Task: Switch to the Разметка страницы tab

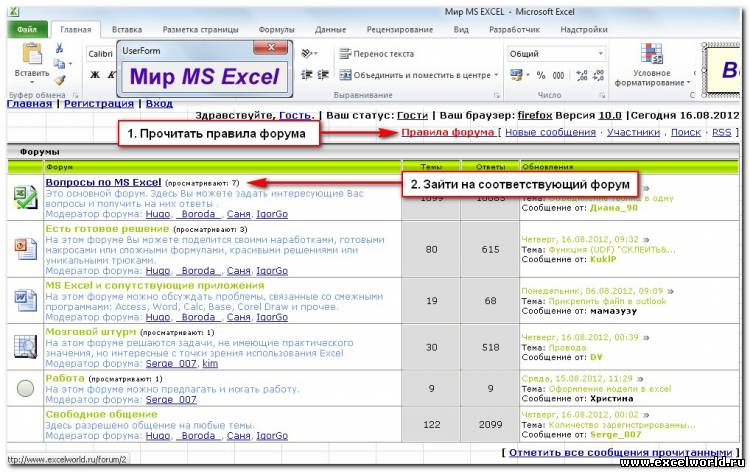Action: (200, 29)
